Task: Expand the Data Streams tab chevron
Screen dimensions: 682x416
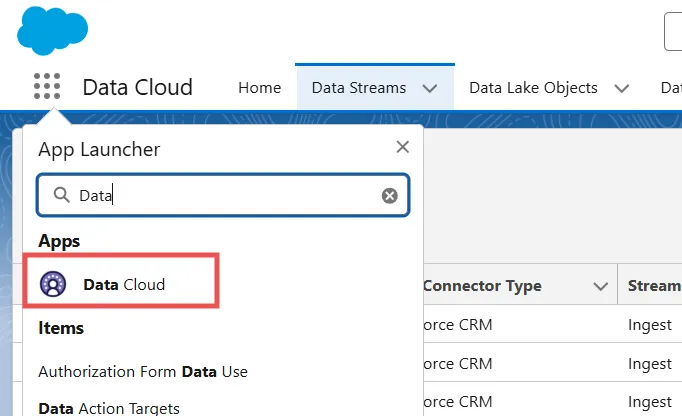Action: click(x=430, y=88)
